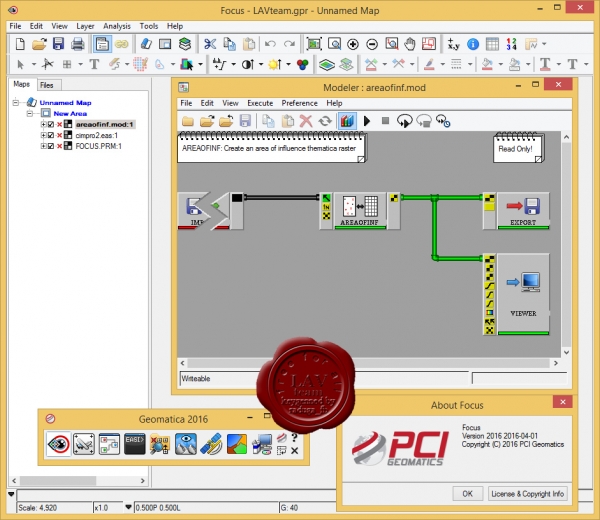This screenshot has height=520, width=600.
Task: Stop model execution with the Stop square icon
Action: (x=385, y=121)
